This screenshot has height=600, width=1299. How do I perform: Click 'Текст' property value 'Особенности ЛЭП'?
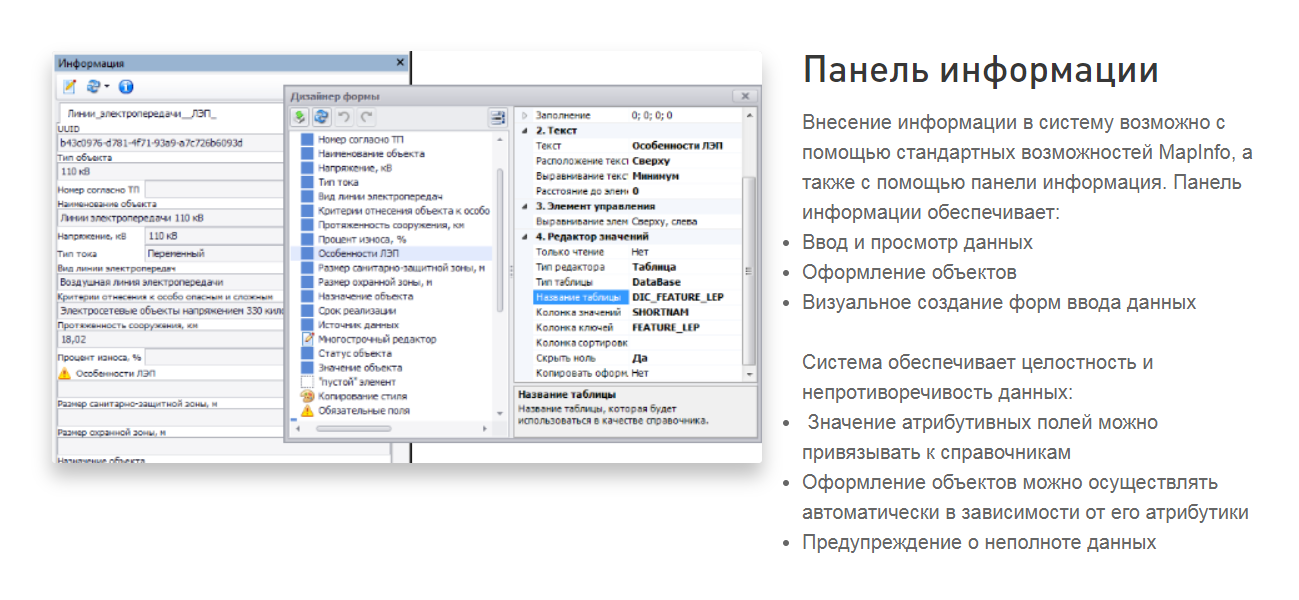coord(678,146)
